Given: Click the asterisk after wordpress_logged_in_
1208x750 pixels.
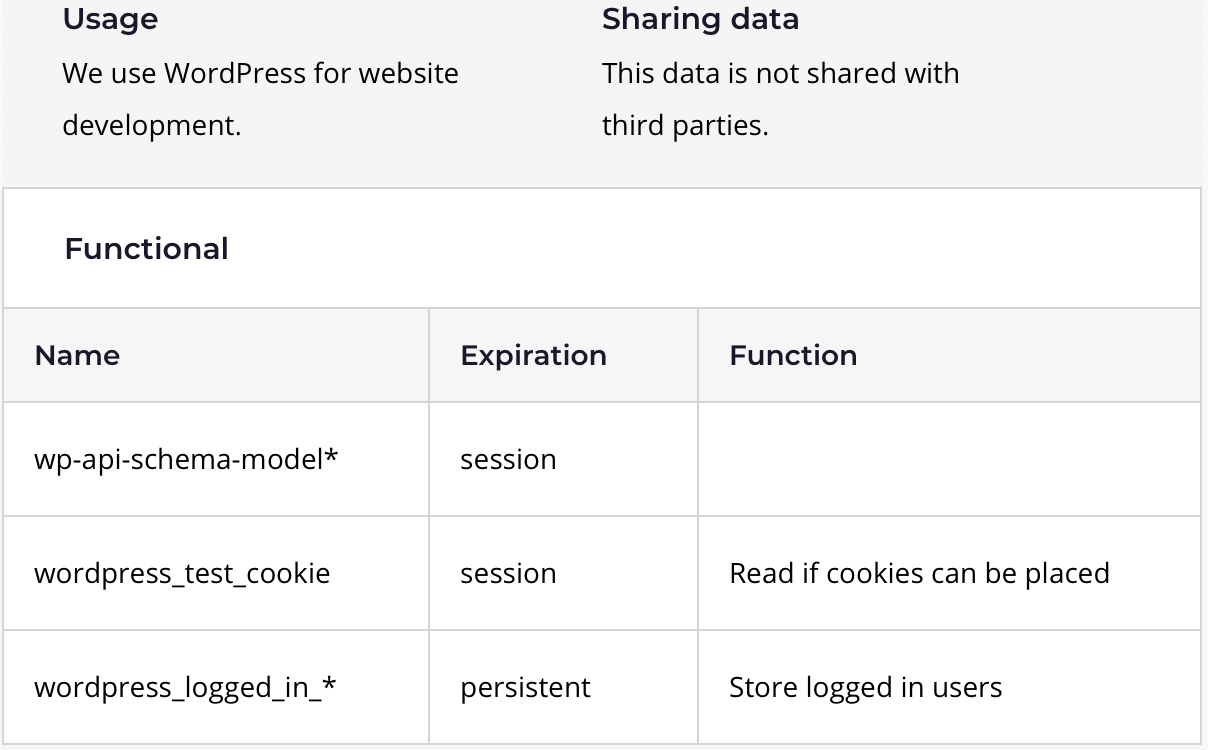Looking at the screenshot, I should point(329,683).
